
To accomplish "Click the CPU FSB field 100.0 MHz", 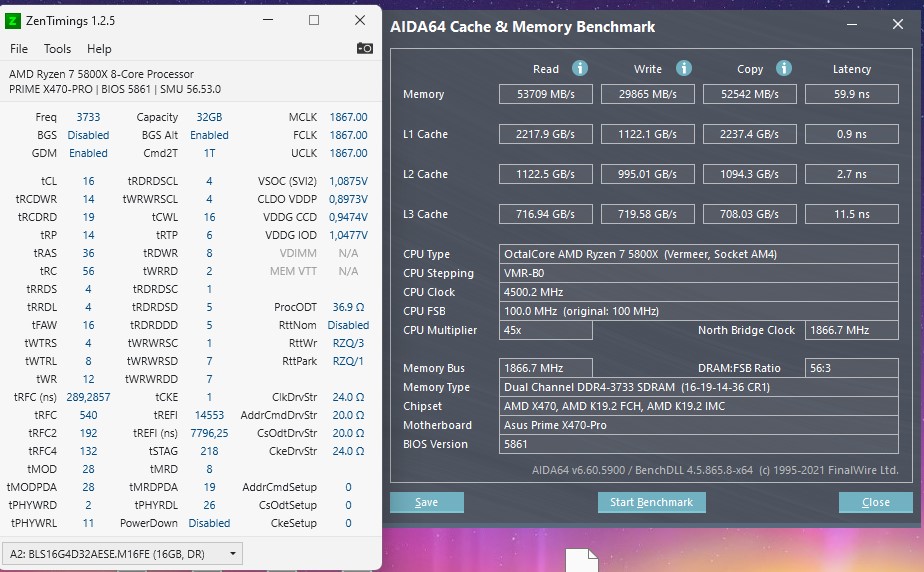I will click(x=699, y=311).
